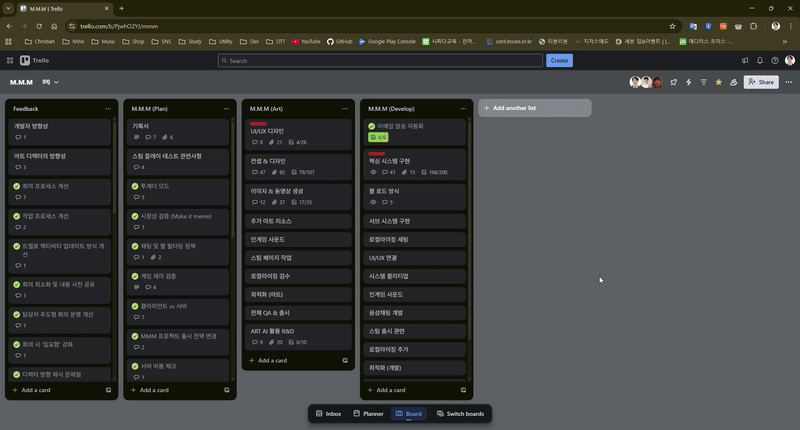The height and width of the screenshot is (430, 800).
Task: Focus the Trello Search field
Action: tap(380, 60)
